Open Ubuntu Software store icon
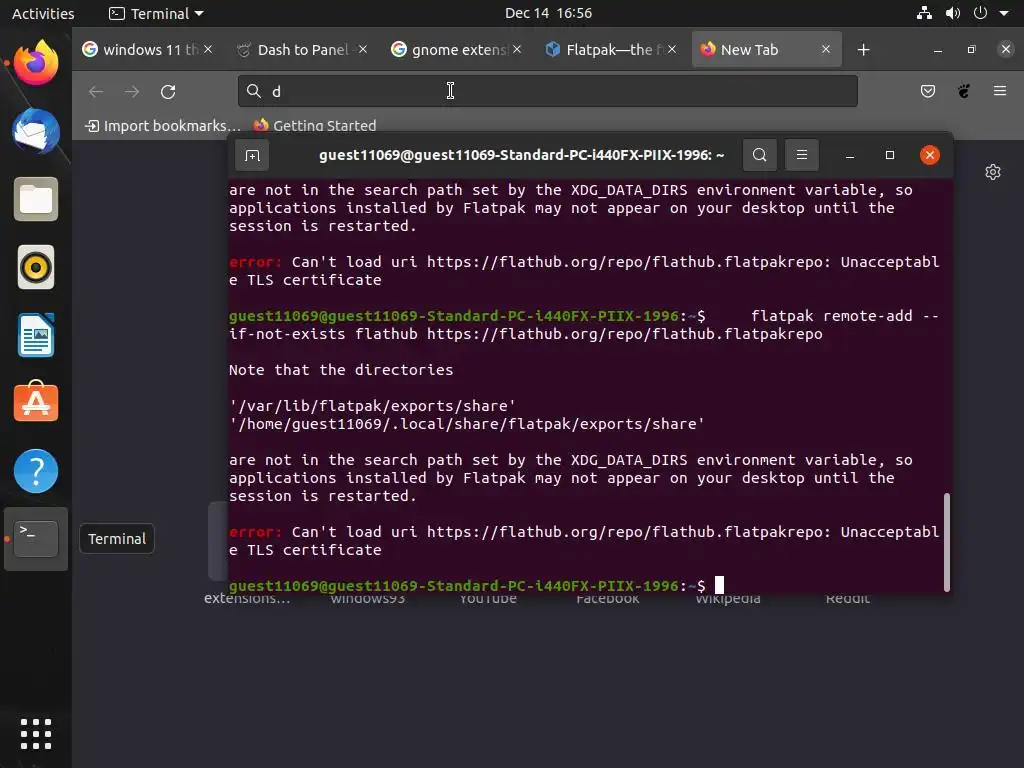Image resolution: width=1024 pixels, height=768 pixels. [x=36, y=402]
